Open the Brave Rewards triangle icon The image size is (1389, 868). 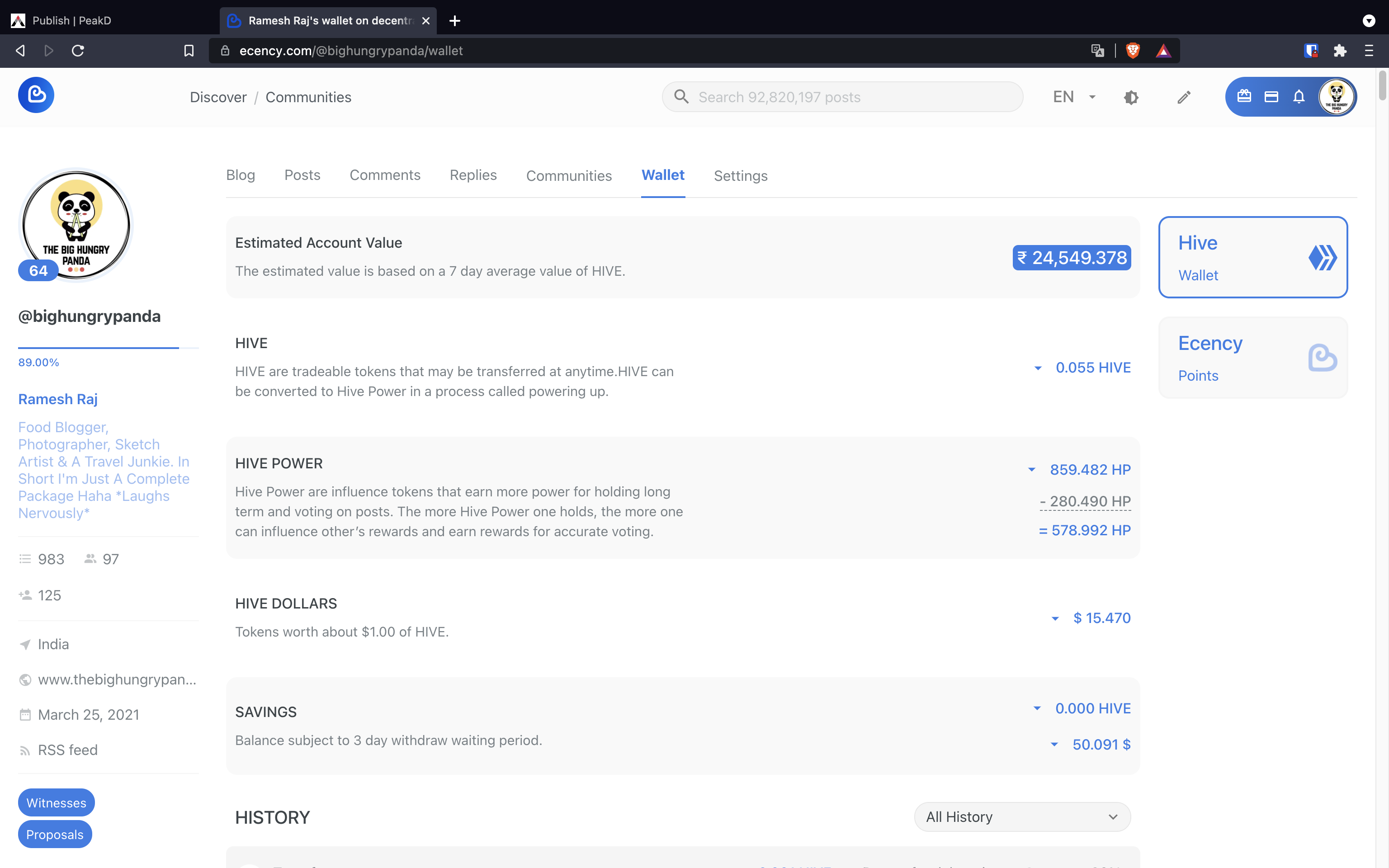pyautogui.click(x=1163, y=51)
